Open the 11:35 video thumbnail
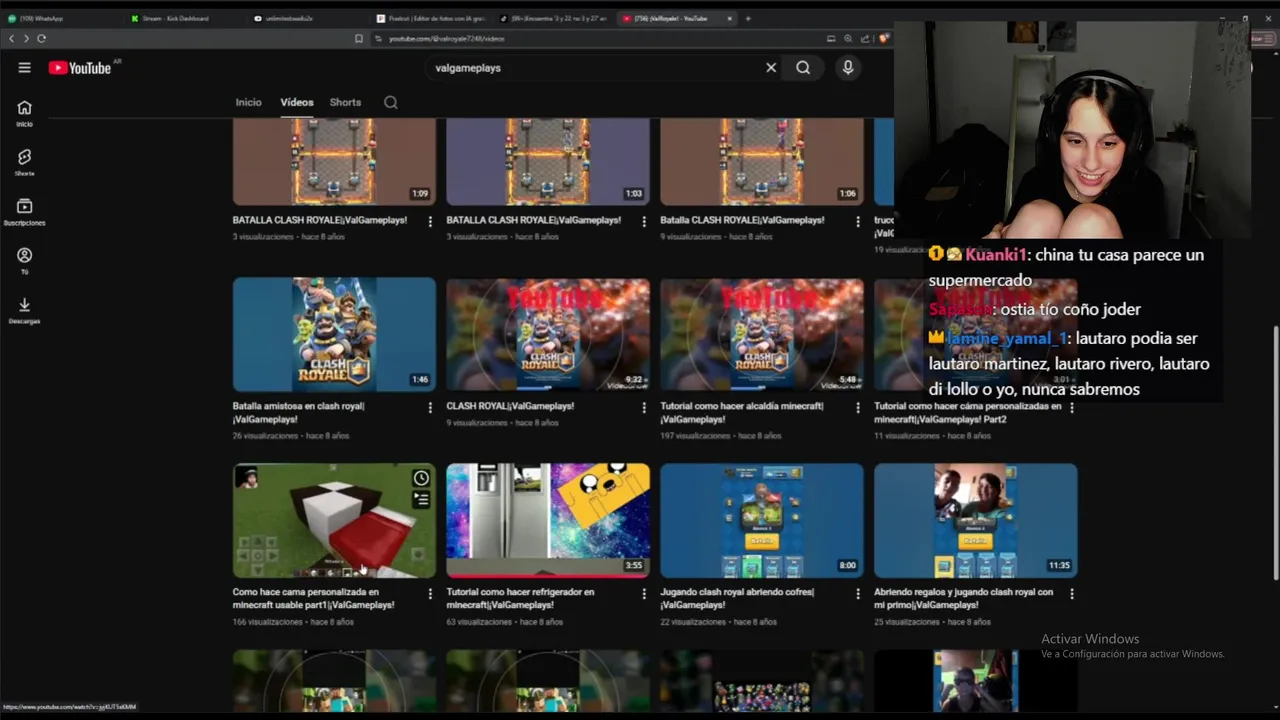Image resolution: width=1280 pixels, height=720 pixels. pos(976,520)
